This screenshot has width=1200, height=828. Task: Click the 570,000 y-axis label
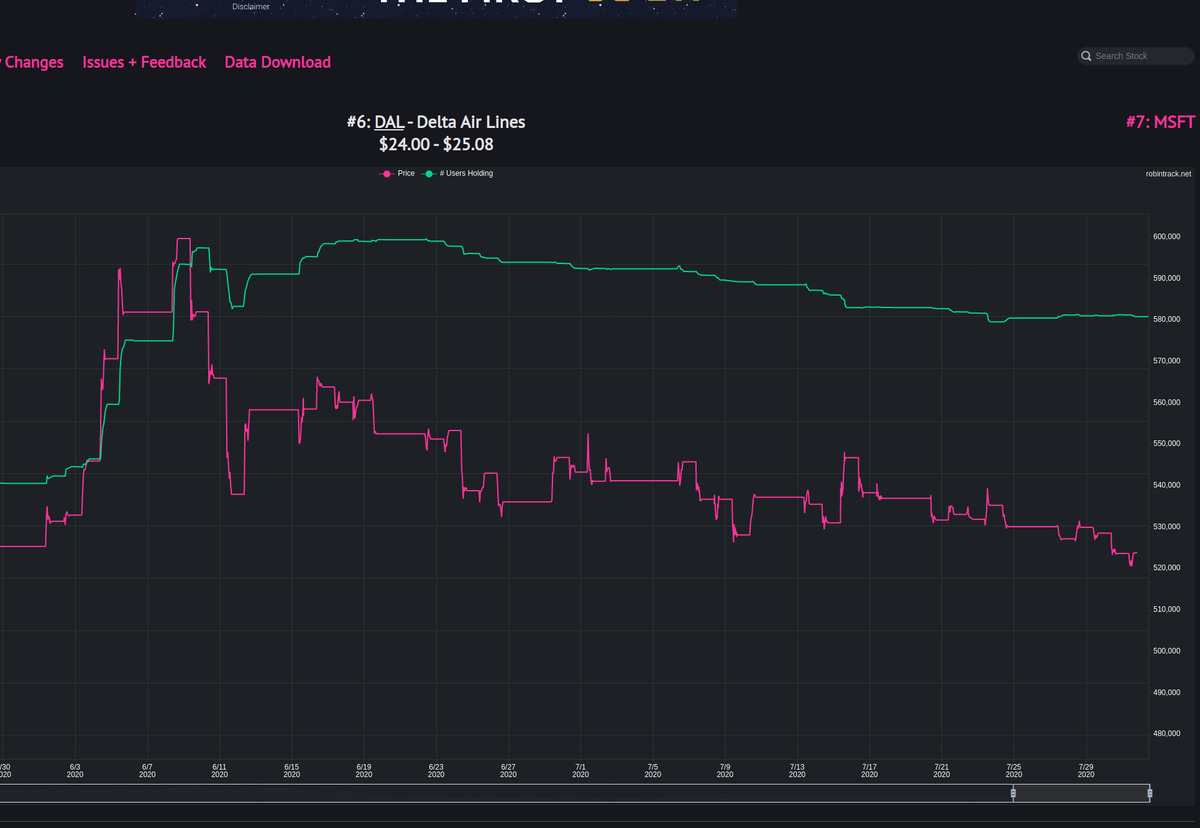(1167, 361)
